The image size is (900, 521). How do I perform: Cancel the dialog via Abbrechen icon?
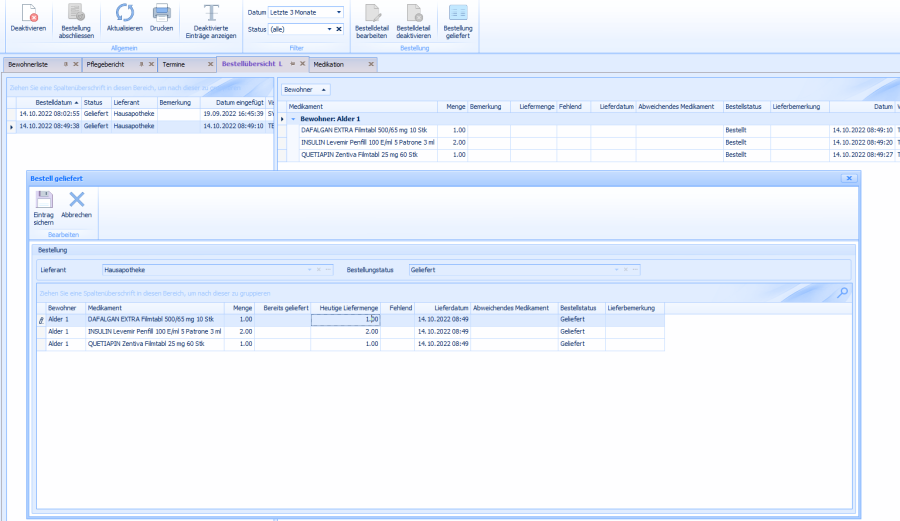(76, 200)
